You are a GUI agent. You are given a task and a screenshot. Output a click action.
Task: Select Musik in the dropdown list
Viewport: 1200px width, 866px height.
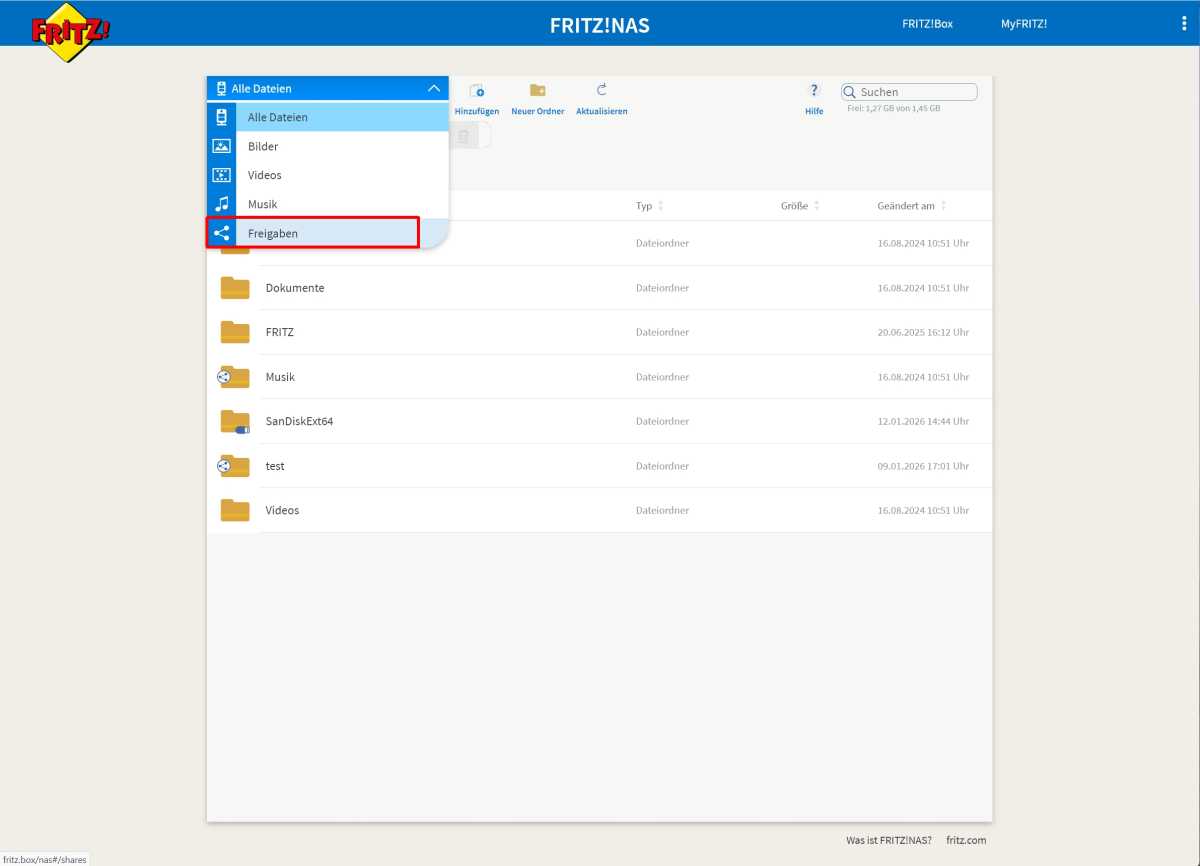328,204
